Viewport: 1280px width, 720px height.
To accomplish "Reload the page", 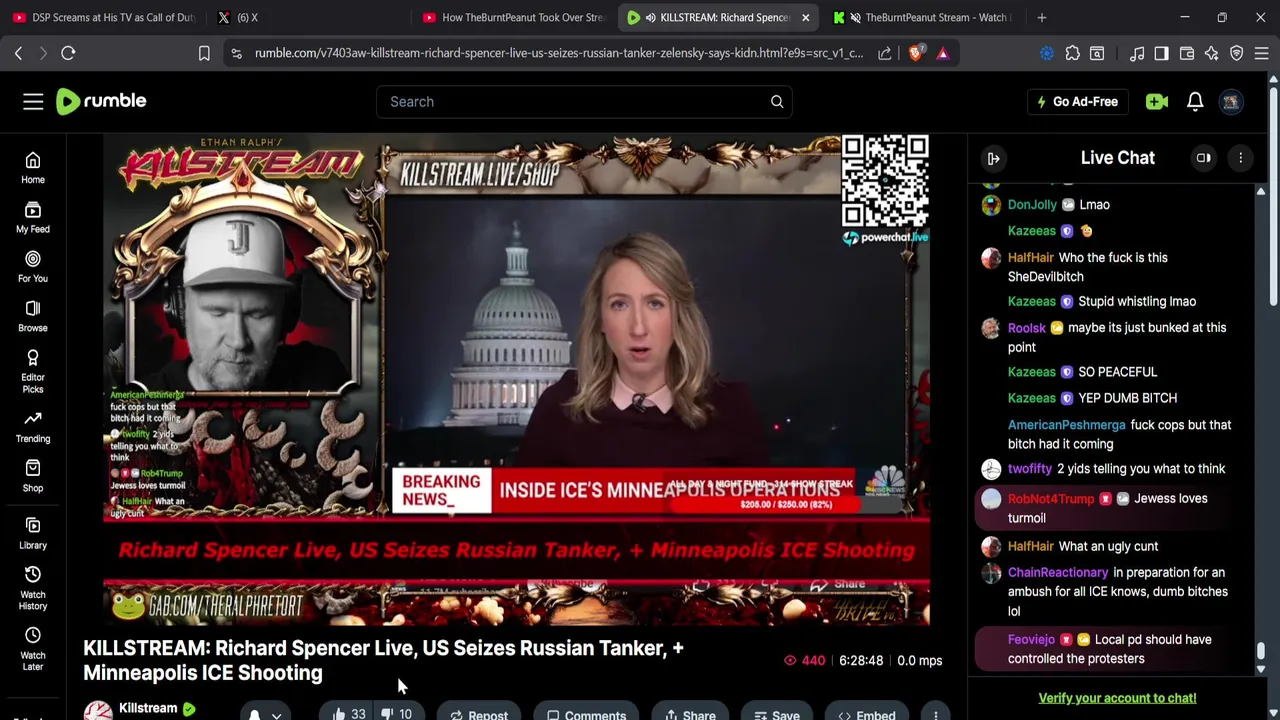I will click(68, 53).
